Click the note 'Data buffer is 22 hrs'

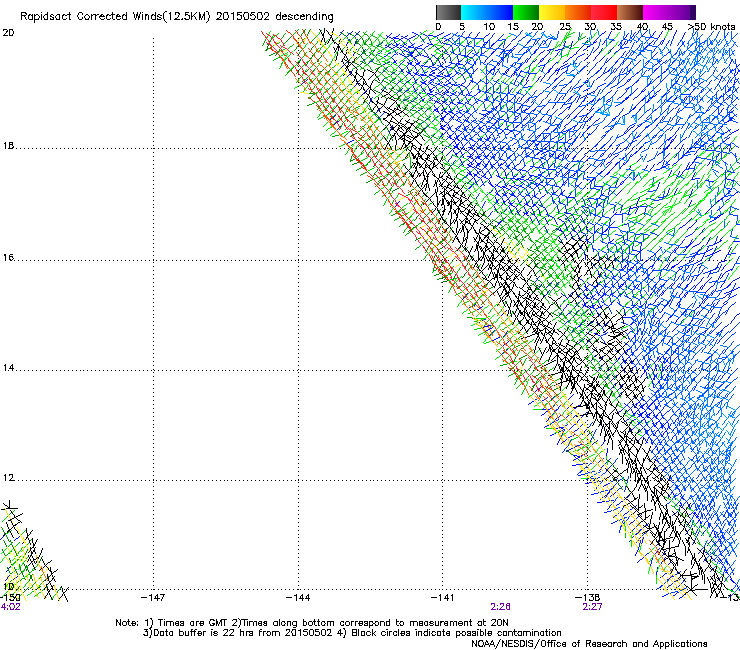coord(204,633)
